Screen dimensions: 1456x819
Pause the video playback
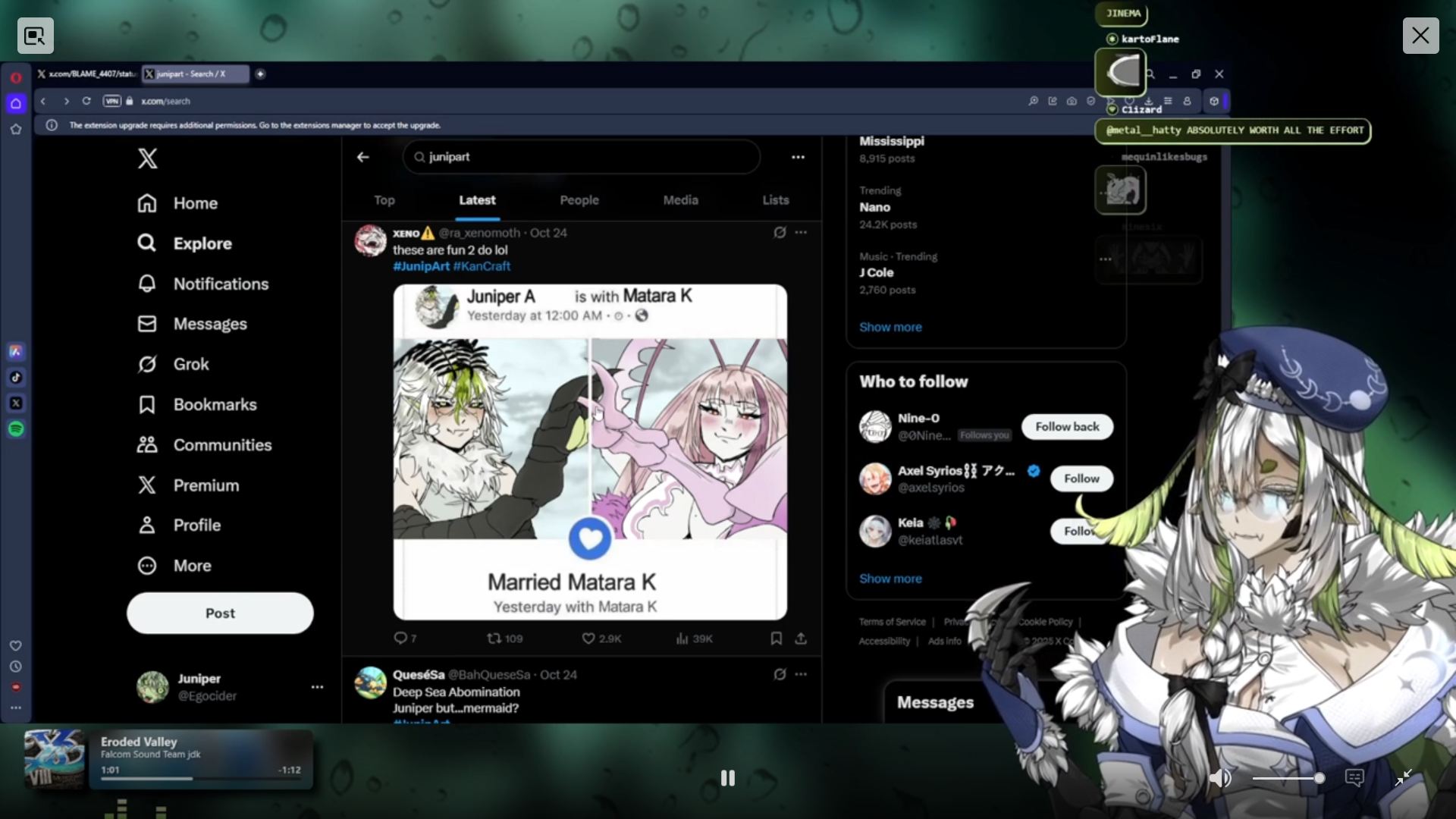727,778
